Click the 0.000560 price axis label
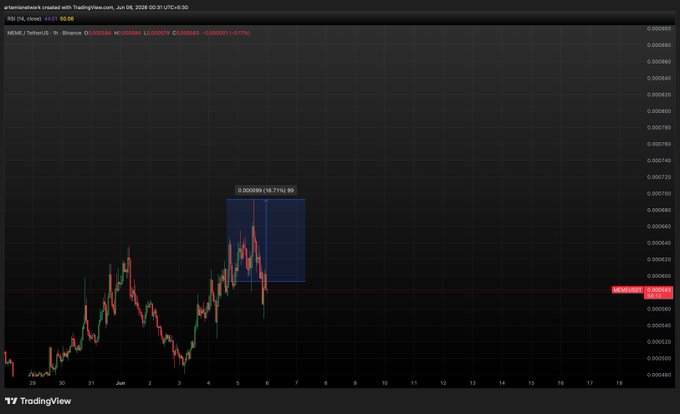The width and height of the screenshot is (680, 414). tap(659, 309)
